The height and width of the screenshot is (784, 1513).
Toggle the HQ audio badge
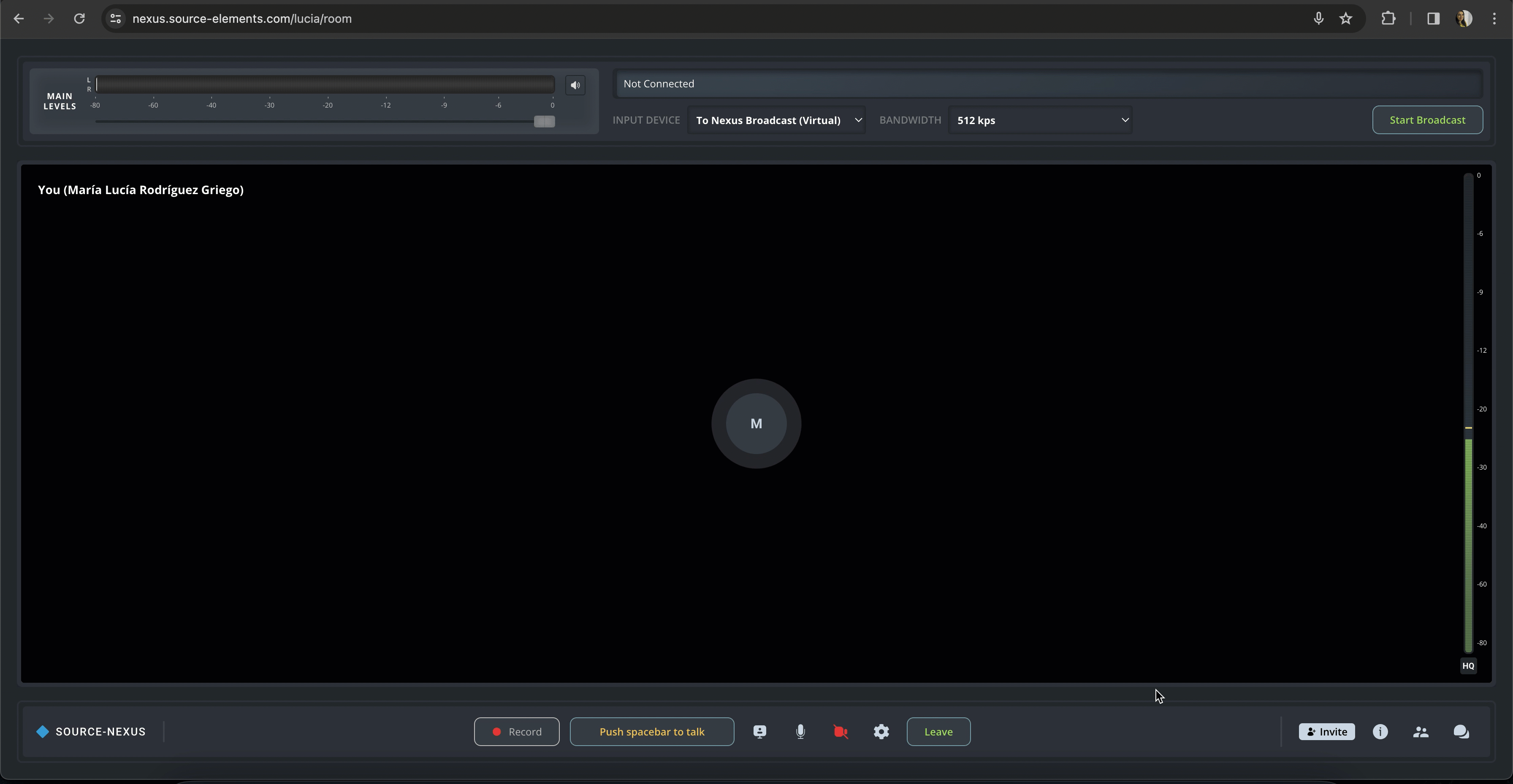tap(1468, 666)
